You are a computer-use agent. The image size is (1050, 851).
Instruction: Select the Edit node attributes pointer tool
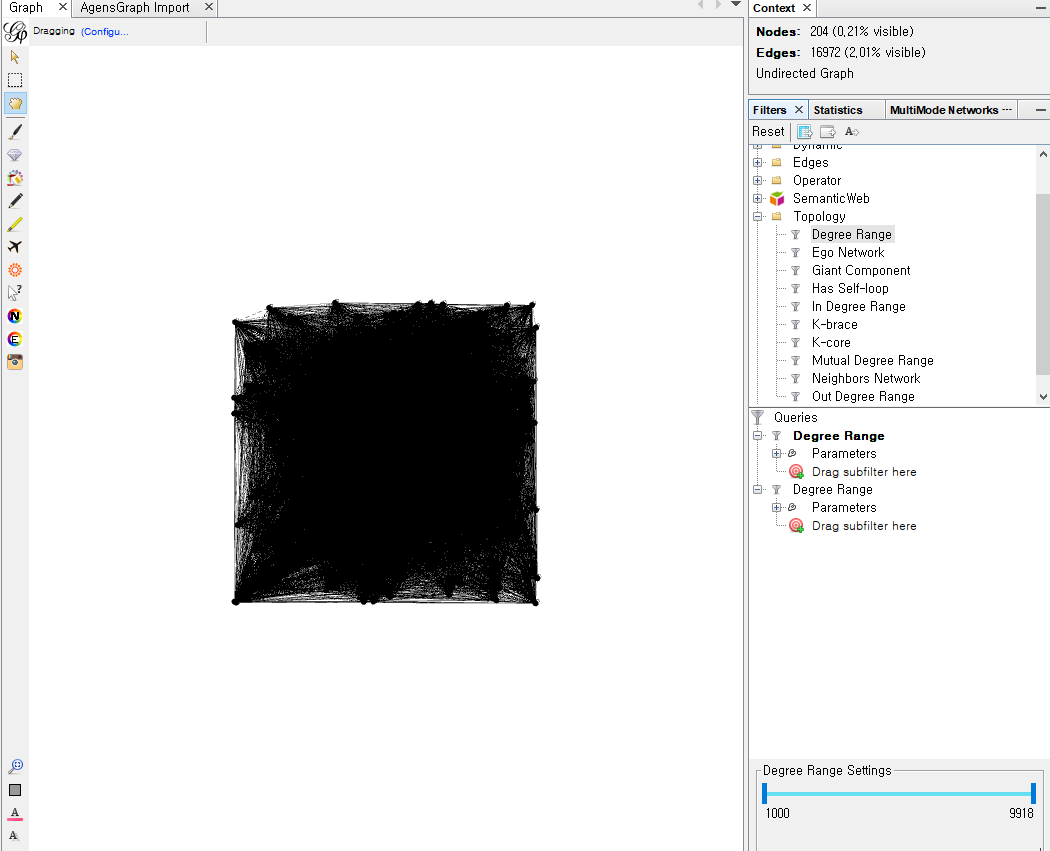point(15,293)
